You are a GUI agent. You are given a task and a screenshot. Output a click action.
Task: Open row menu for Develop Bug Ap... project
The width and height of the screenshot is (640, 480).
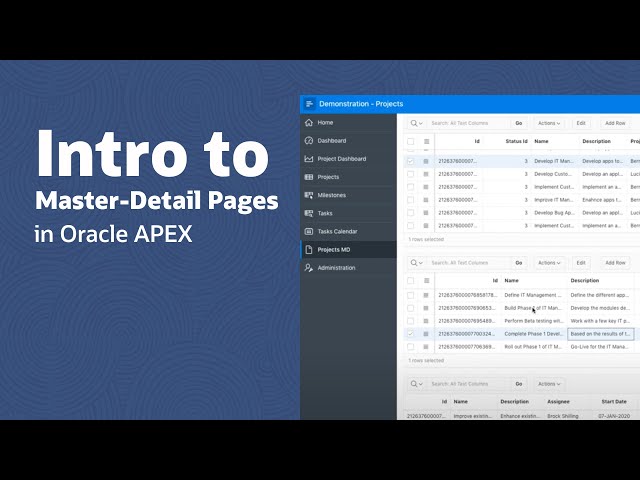point(426,213)
